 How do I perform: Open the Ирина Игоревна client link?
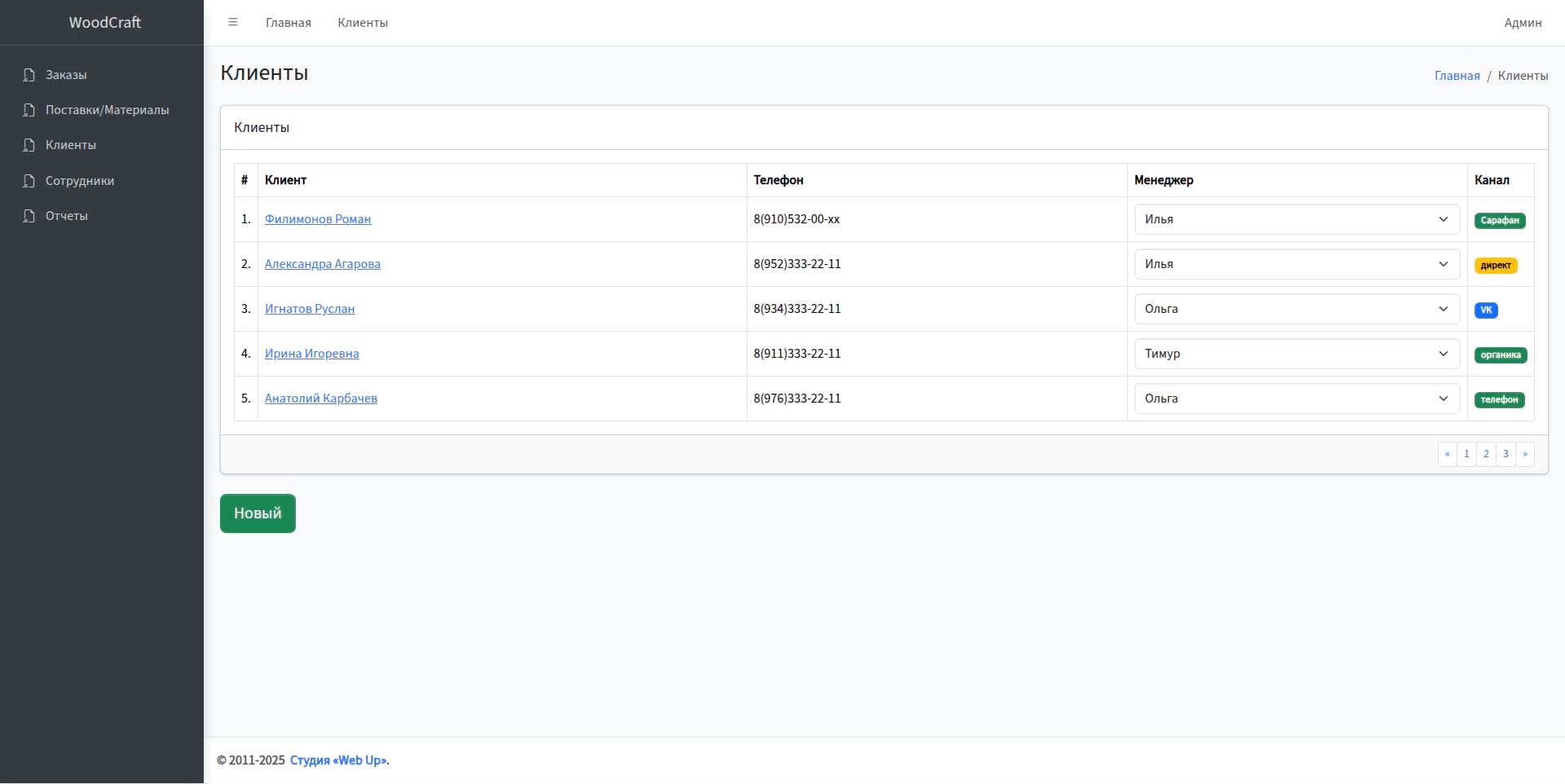(311, 354)
